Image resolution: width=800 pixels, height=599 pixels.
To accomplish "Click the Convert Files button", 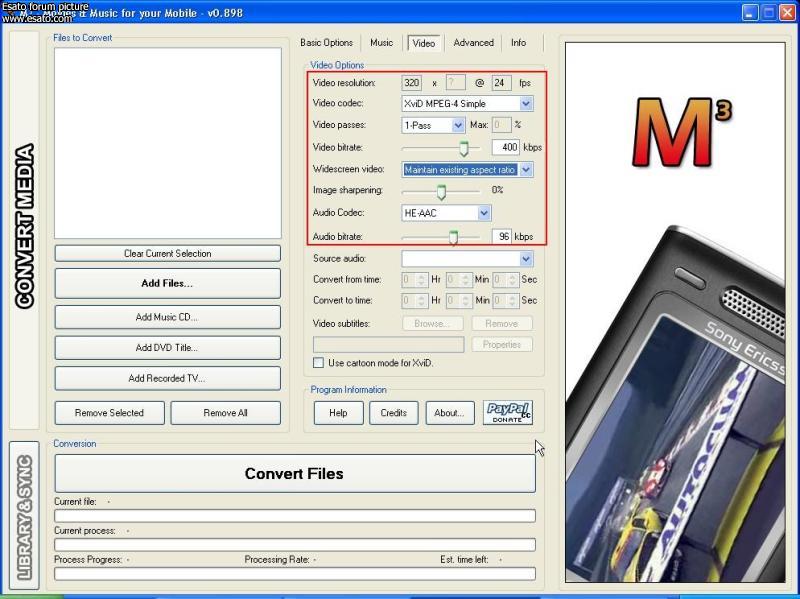I will [x=295, y=473].
